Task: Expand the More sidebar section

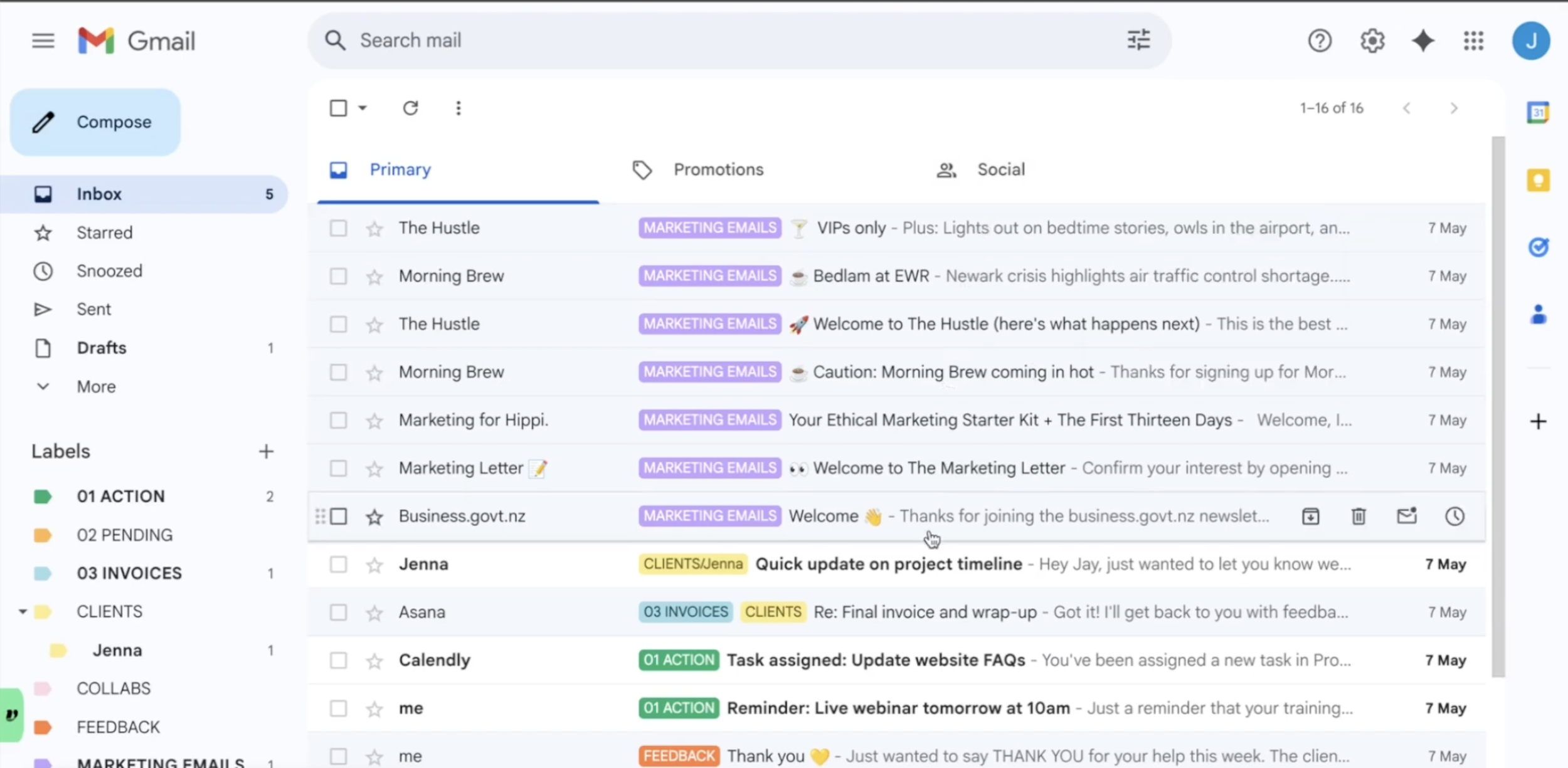Action: pyautogui.click(x=95, y=387)
